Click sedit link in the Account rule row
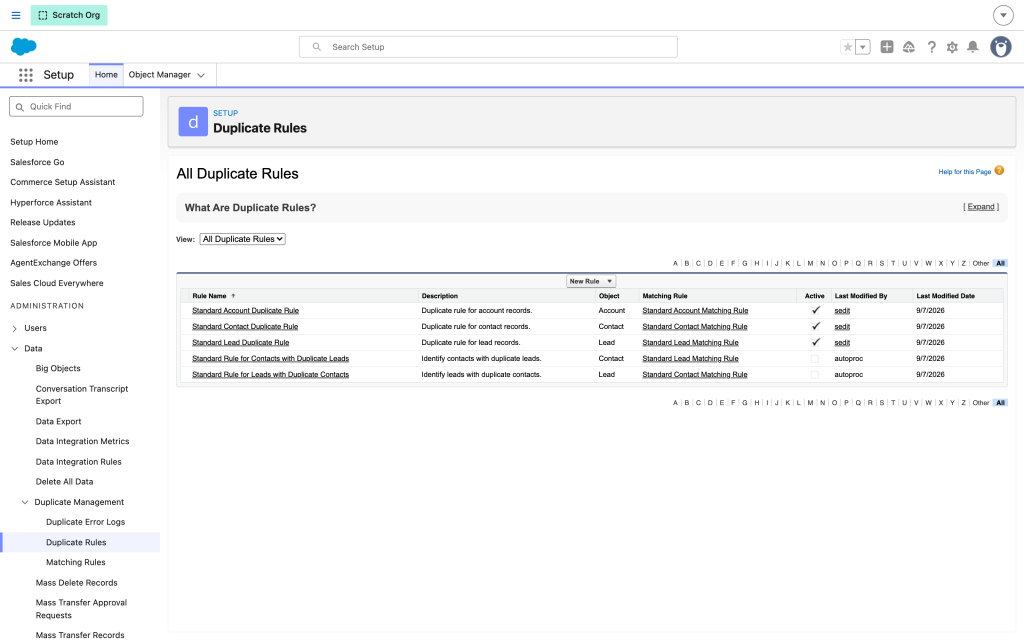This screenshot has width=1024, height=640. pyautogui.click(x=842, y=311)
